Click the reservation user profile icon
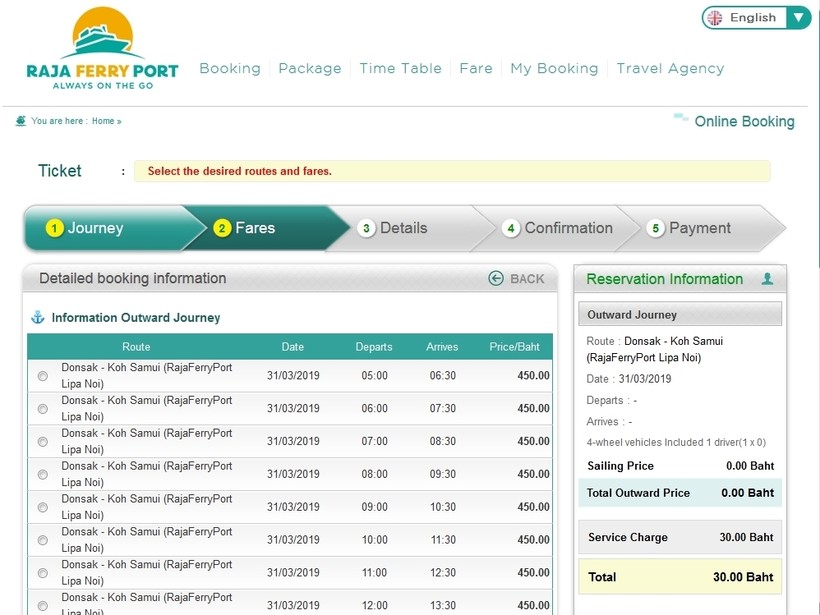The width and height of the screenshot is (820, 615). pyautogui.click(x=767, y=279)
